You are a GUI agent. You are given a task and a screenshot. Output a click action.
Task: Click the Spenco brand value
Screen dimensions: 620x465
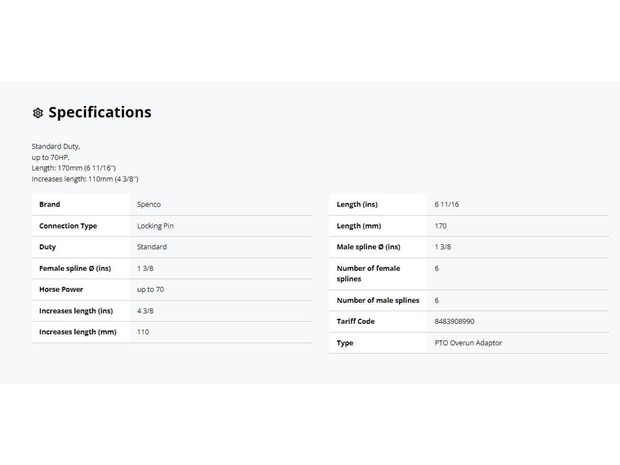click(148, 204)
